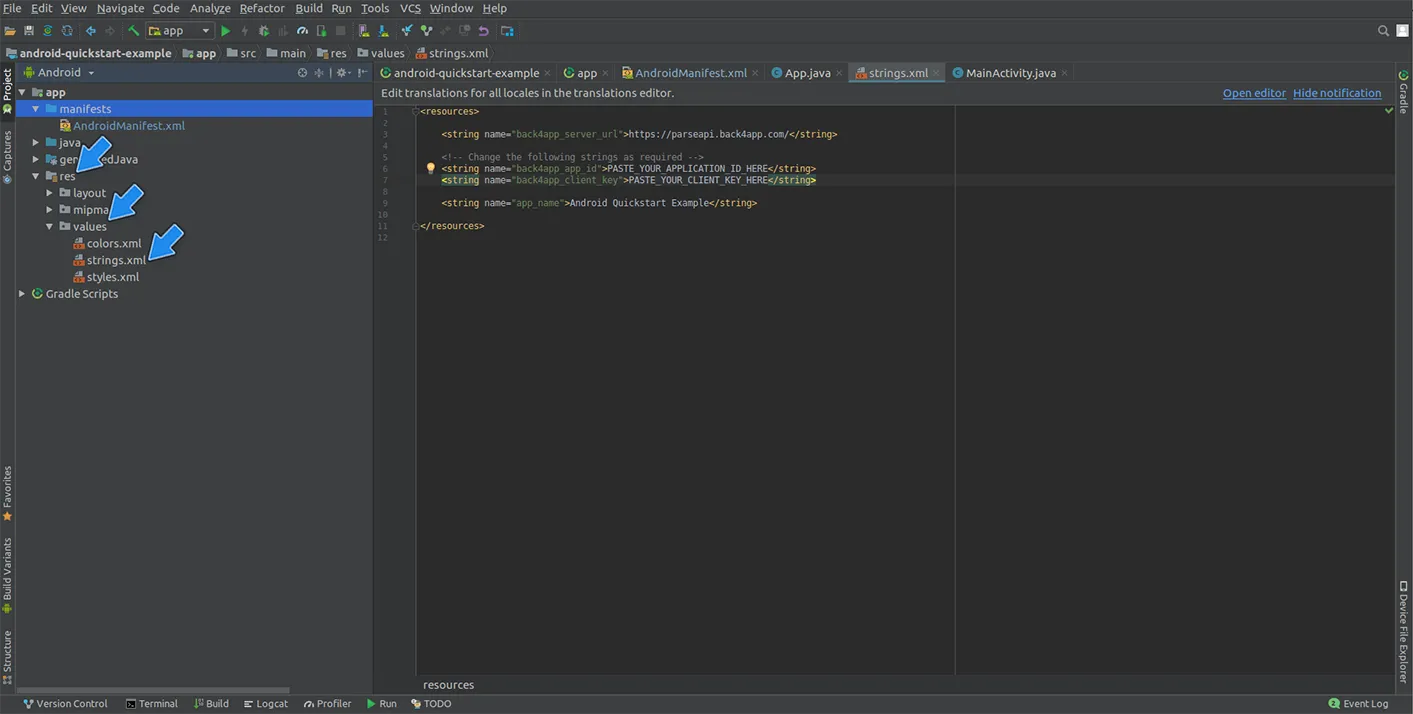Expand the layout folder arrow
The image size is (1413, 714).
pos(50,193)
